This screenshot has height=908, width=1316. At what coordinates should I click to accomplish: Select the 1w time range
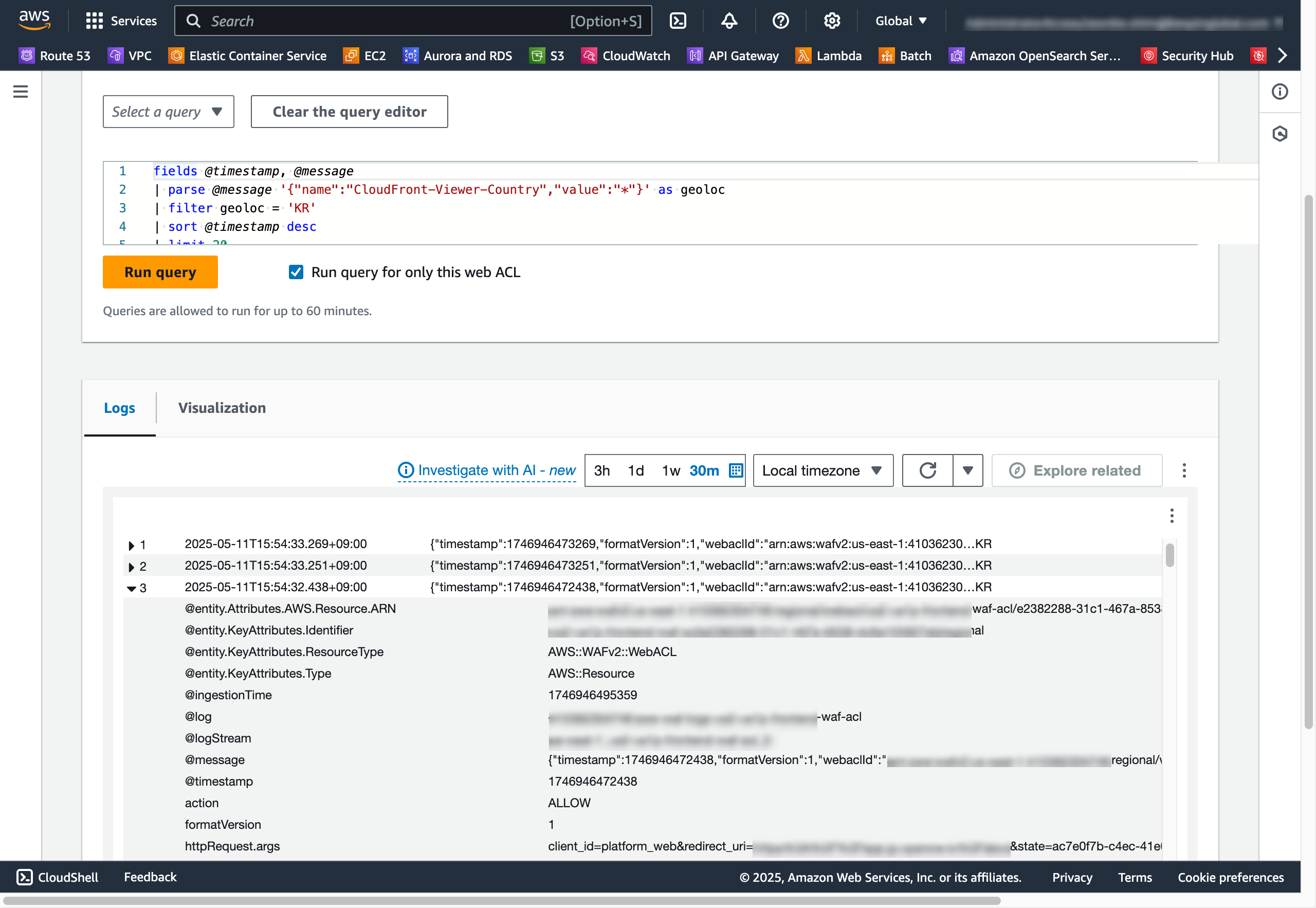tap(670, 470)
